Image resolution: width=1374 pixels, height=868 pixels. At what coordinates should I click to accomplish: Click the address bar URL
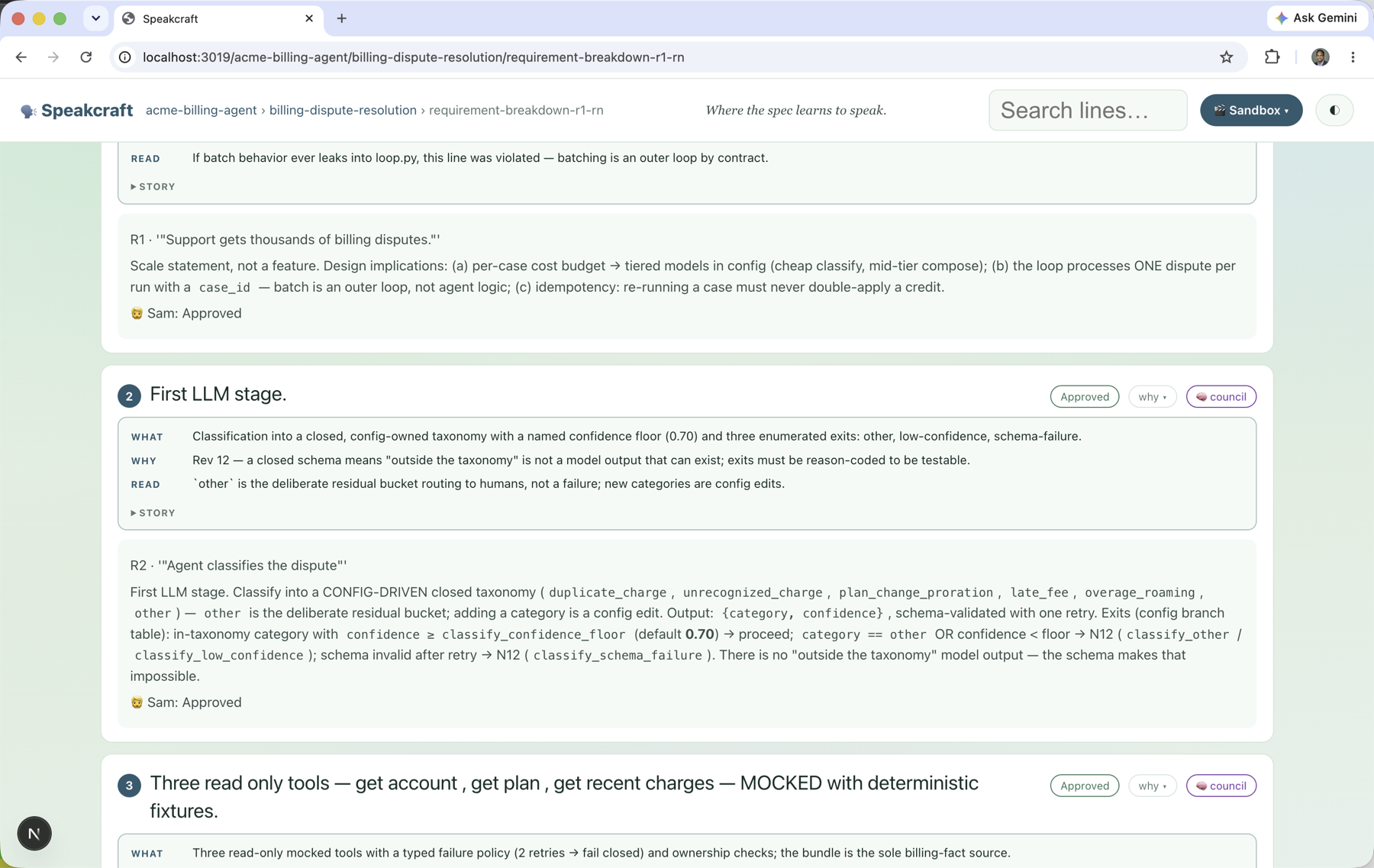[413, 57]
